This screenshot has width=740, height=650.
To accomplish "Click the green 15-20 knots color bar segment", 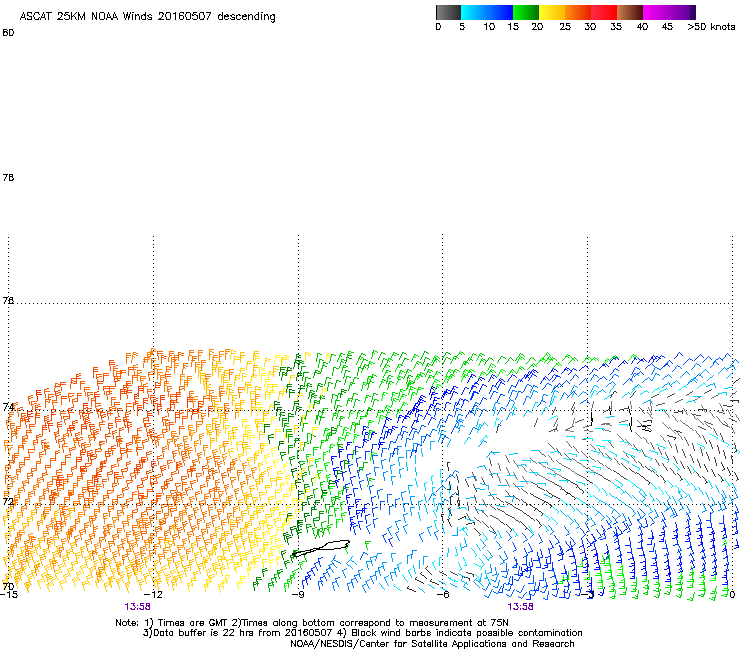I will click(x=526, y=12).
